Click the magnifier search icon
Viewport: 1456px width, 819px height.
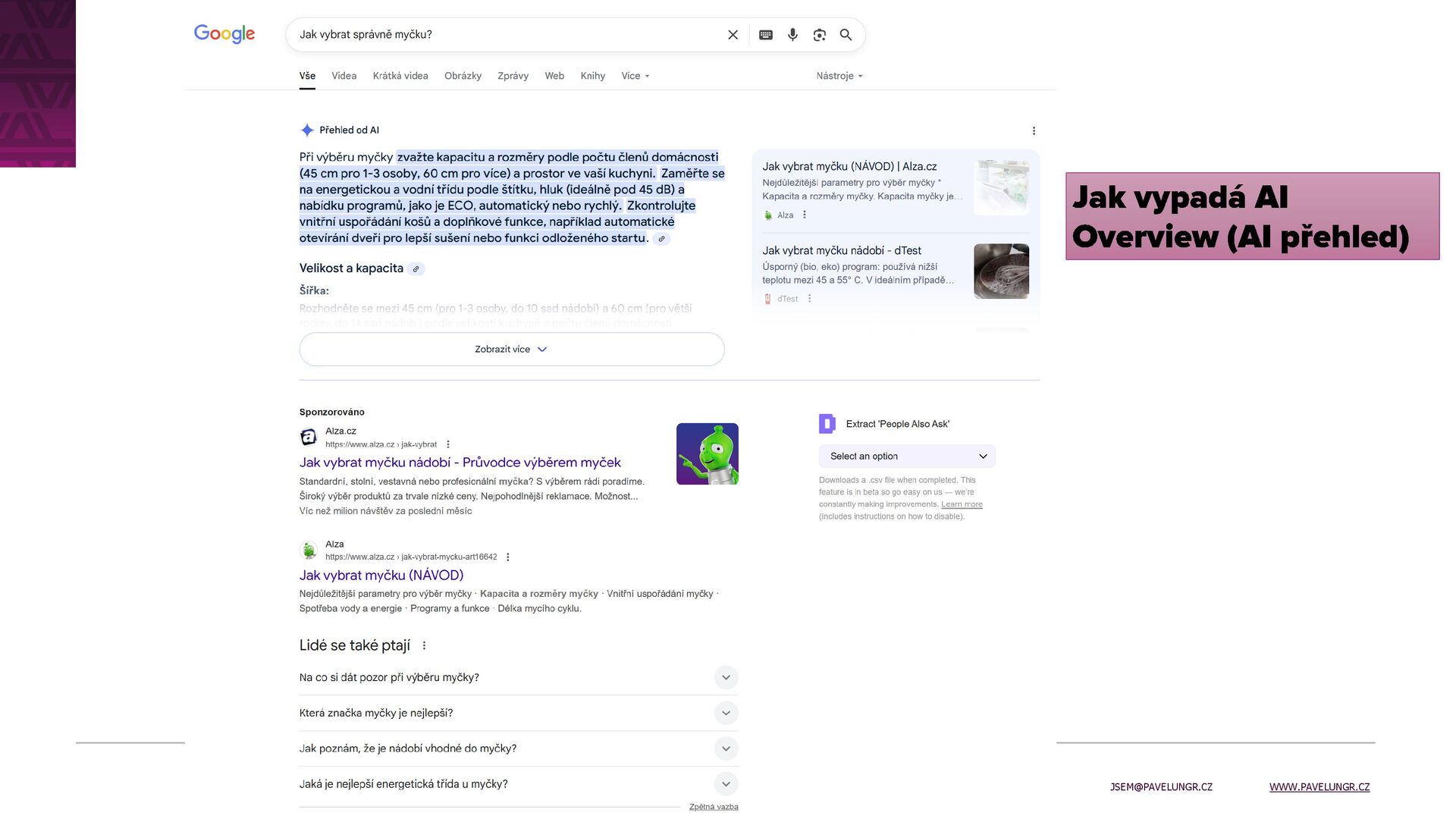point(846,35)
